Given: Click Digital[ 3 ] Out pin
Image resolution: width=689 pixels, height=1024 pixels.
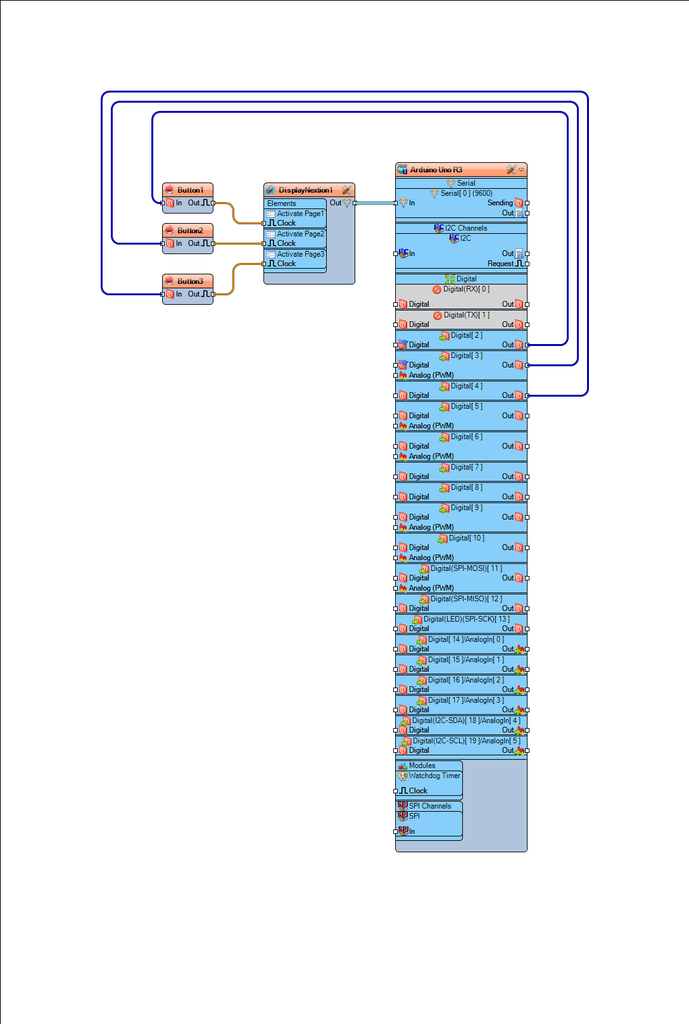Looking at the screenshot, I should point(527,365).
